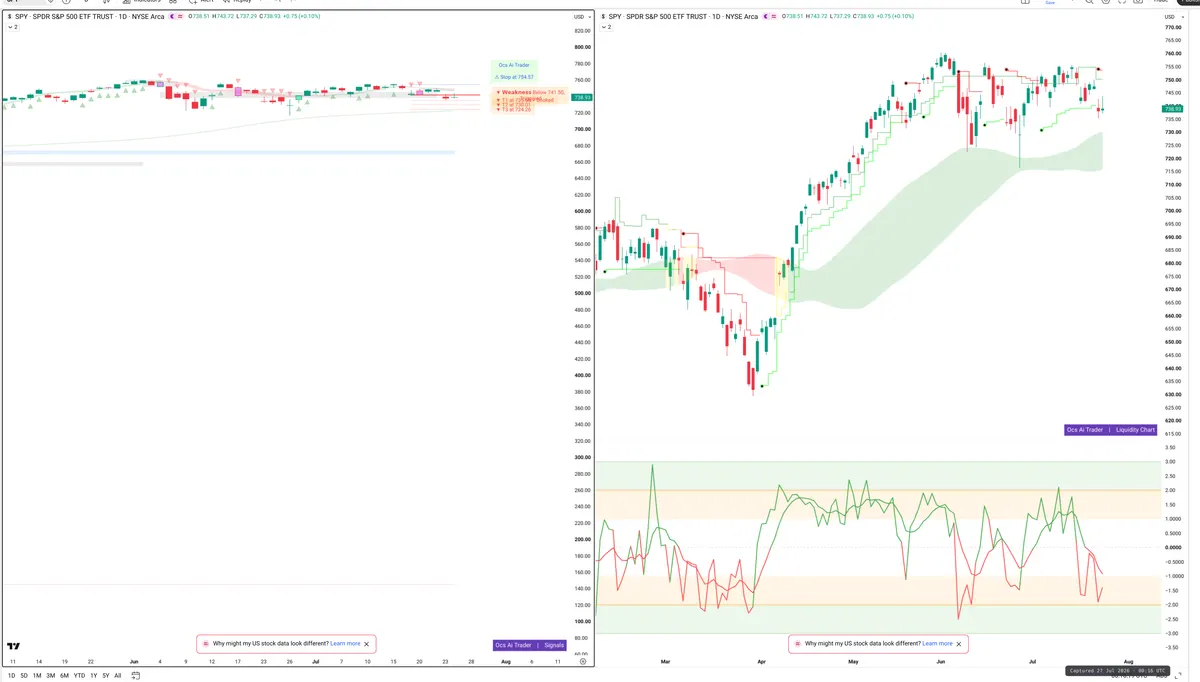Follow Learn more link in left chart notice
Screen dimensions: 1200x682
pos(345,644)
